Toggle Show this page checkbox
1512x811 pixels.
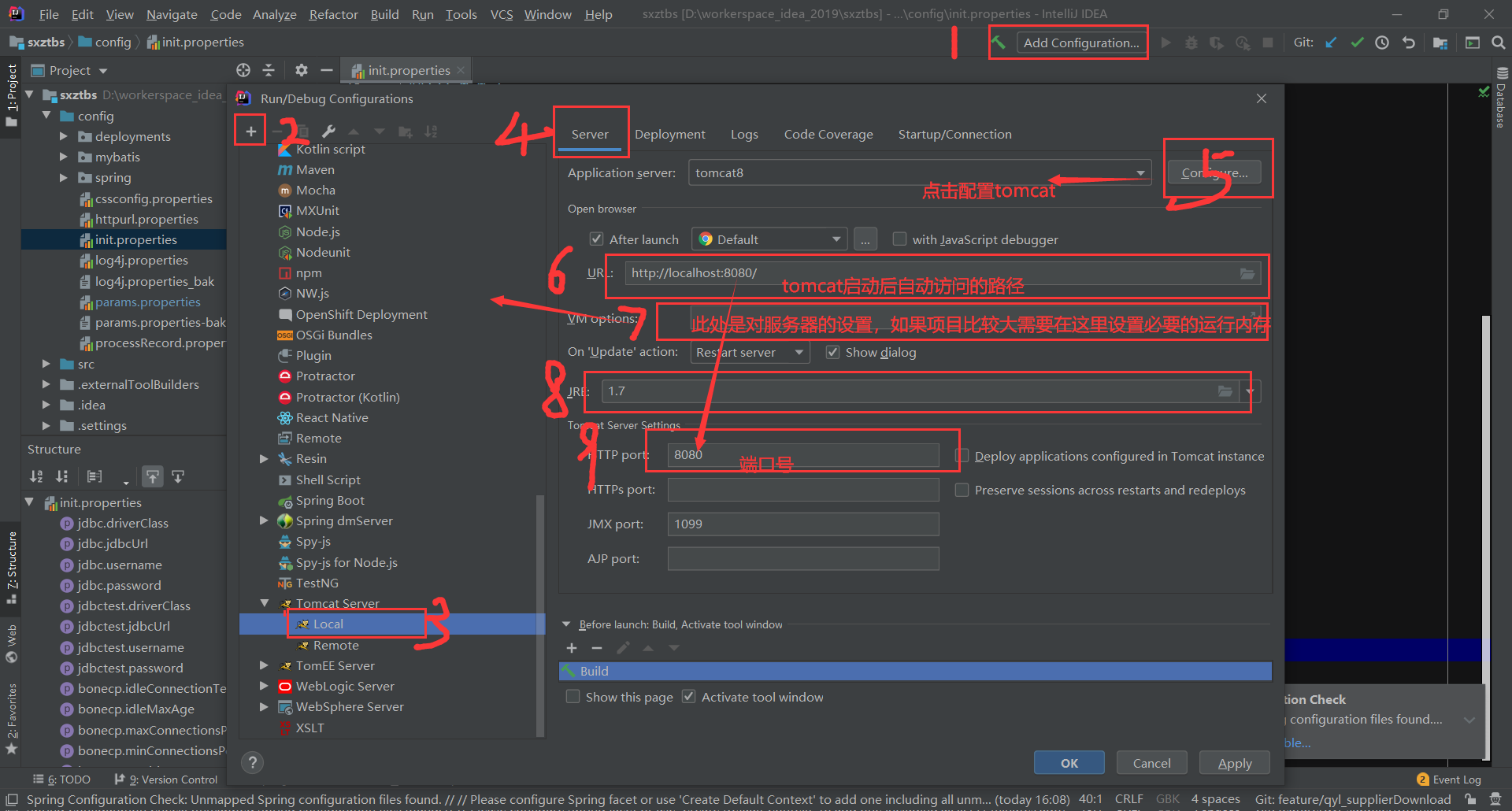coord(573,697)
